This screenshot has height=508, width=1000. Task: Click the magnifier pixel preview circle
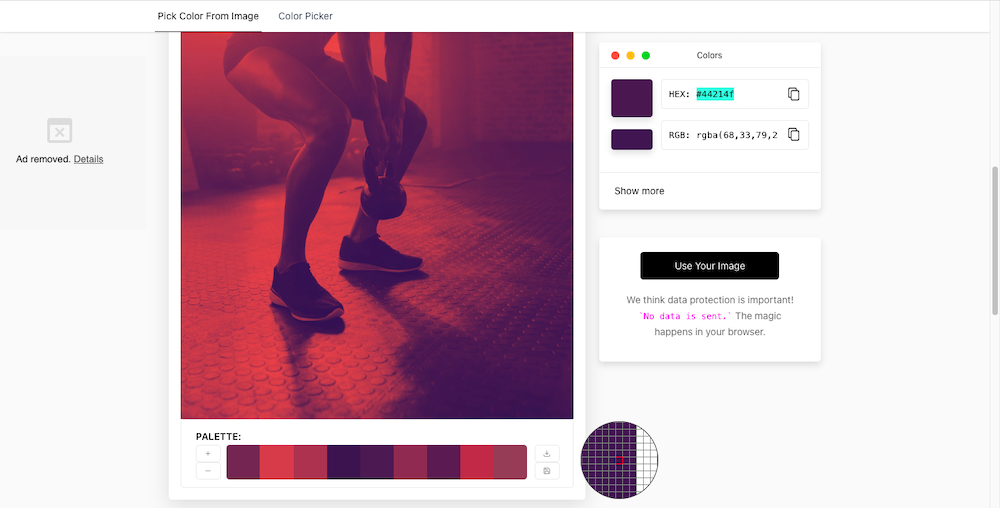(619, 460)
